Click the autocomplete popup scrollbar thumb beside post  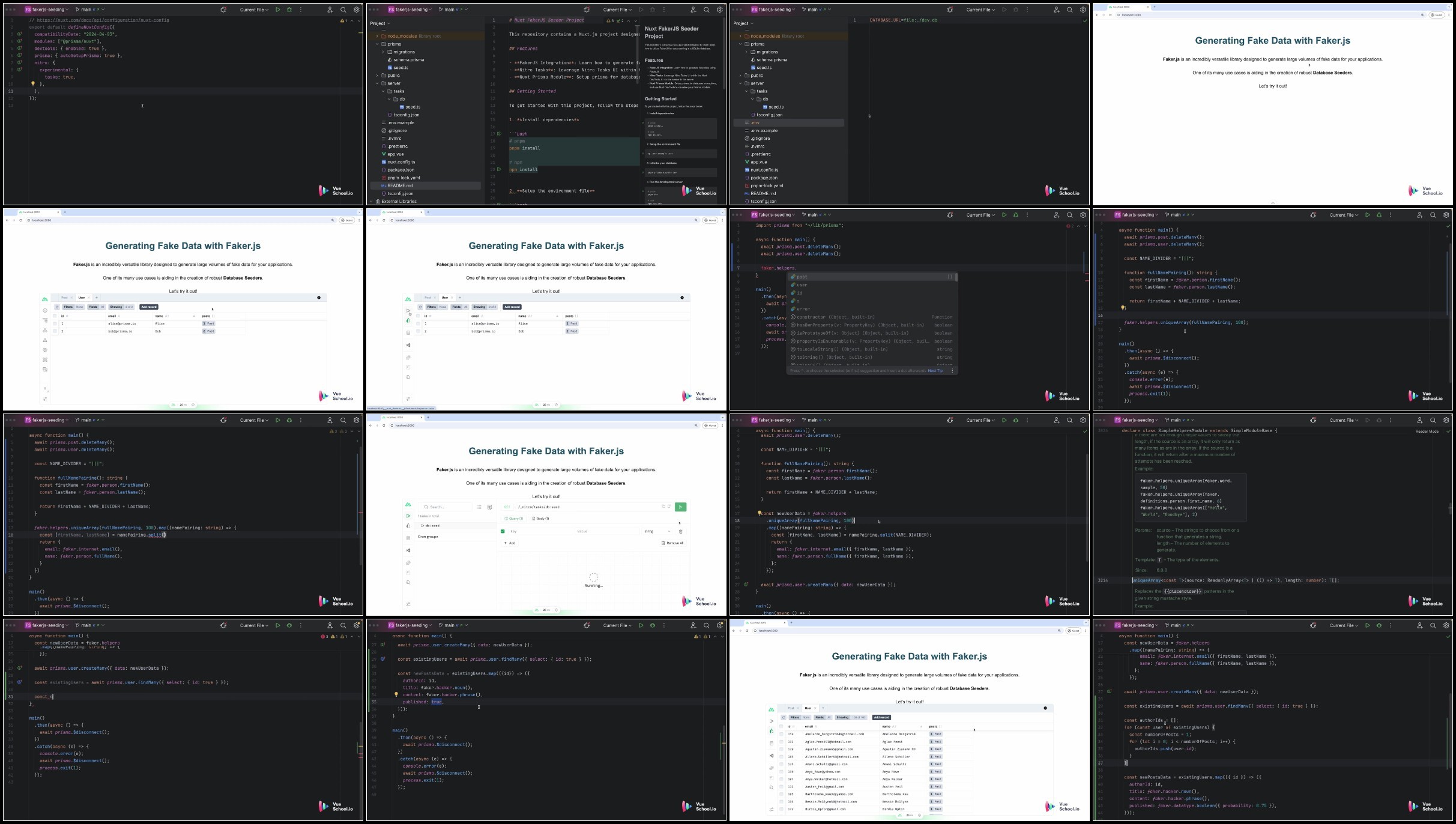pos(956,277)
